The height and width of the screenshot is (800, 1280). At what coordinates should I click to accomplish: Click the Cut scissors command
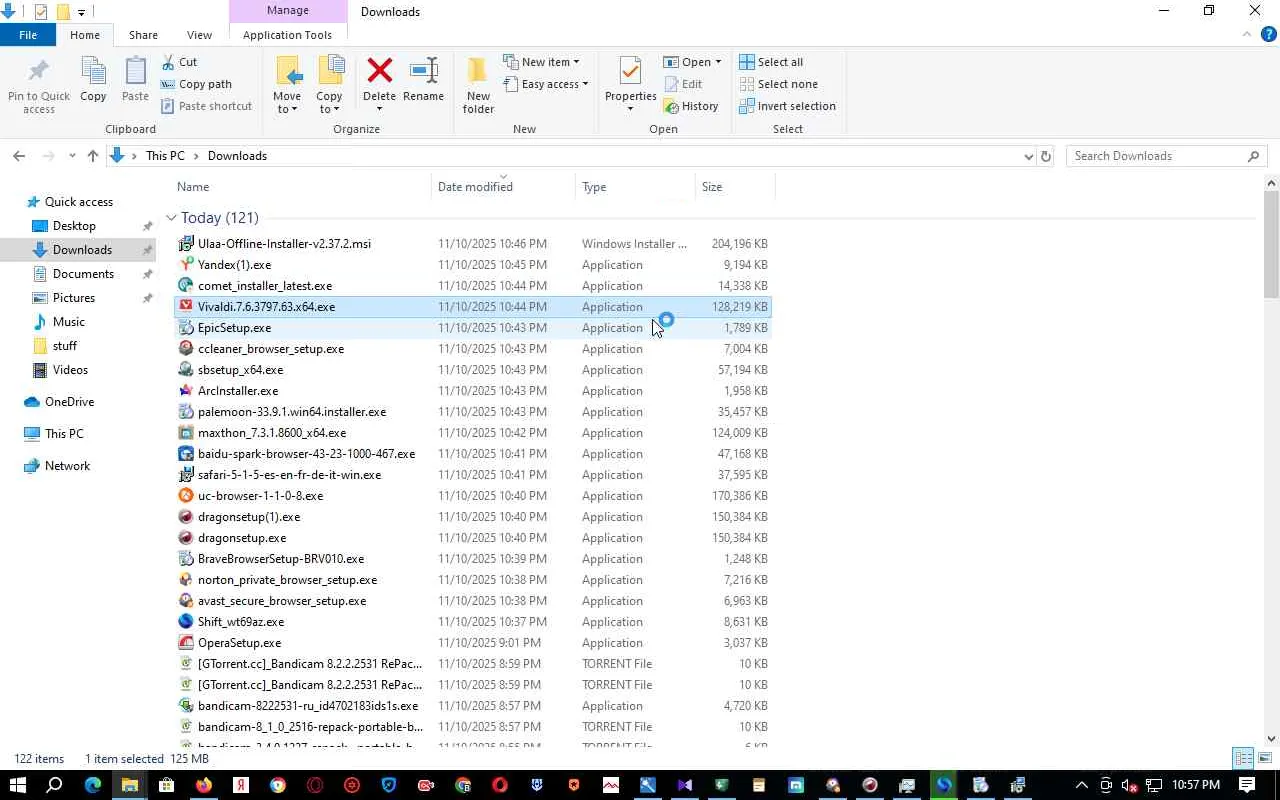(x=179, y=62)
